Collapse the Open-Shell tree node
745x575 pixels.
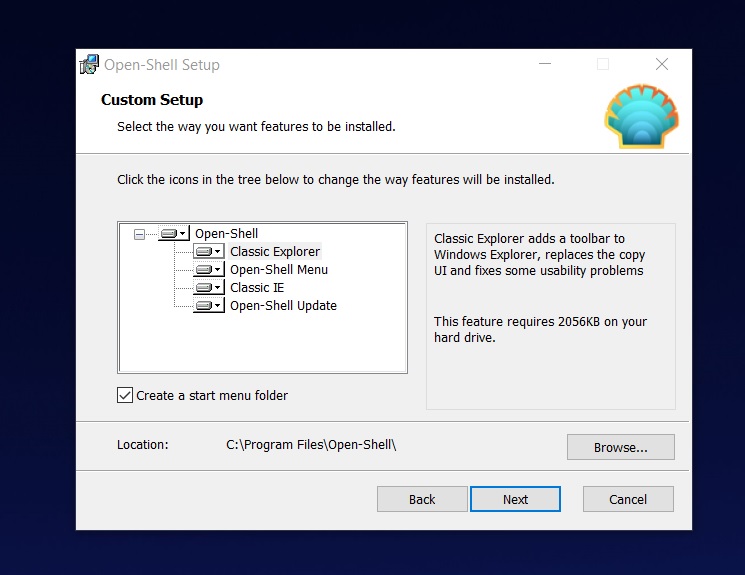(139, 234)
